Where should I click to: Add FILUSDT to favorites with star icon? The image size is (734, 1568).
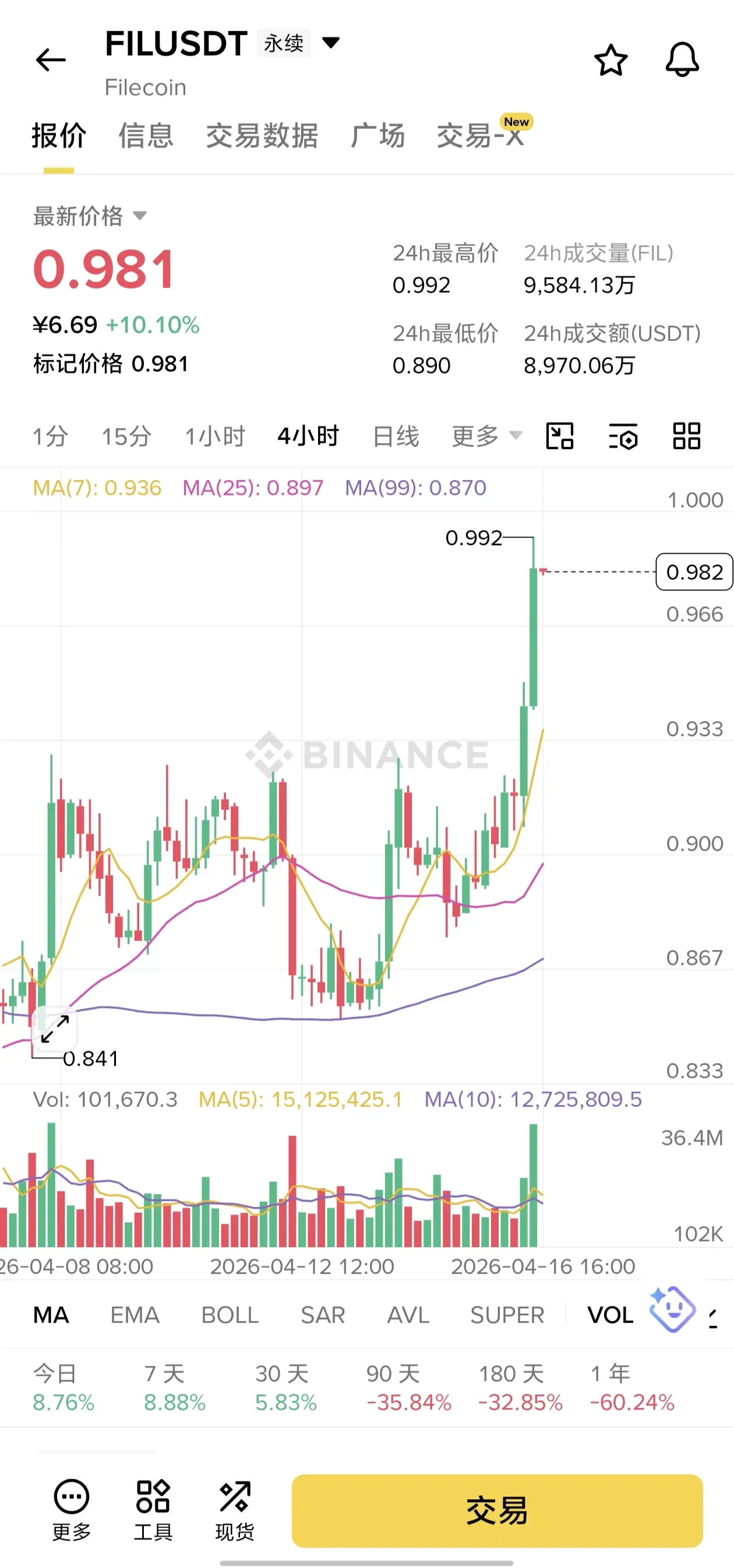[x=611, y=59]
